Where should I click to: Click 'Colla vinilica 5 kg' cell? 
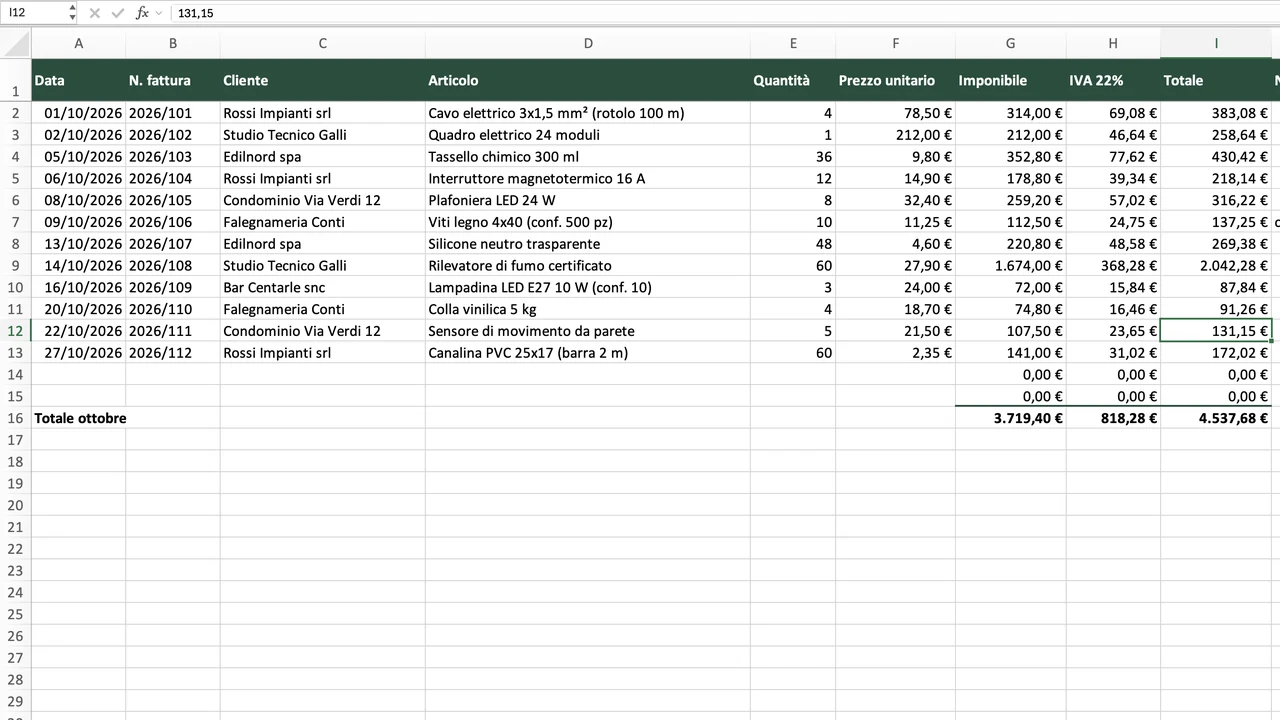[588, 309]
